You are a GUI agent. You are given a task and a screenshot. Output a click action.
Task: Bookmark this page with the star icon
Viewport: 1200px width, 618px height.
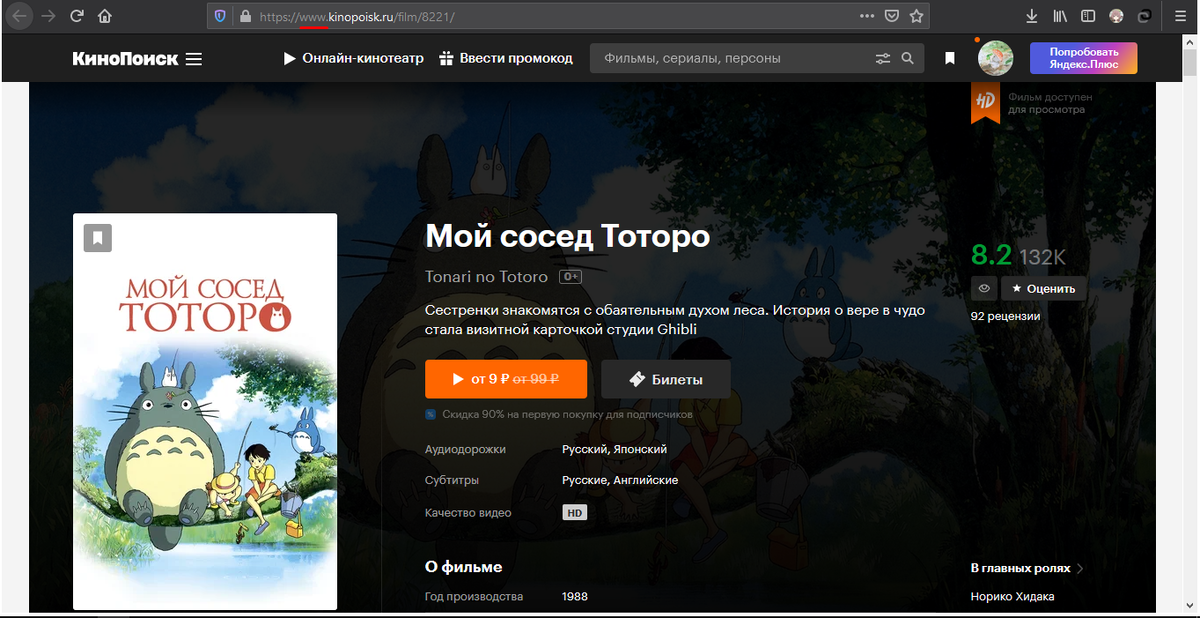coord(916,16)
